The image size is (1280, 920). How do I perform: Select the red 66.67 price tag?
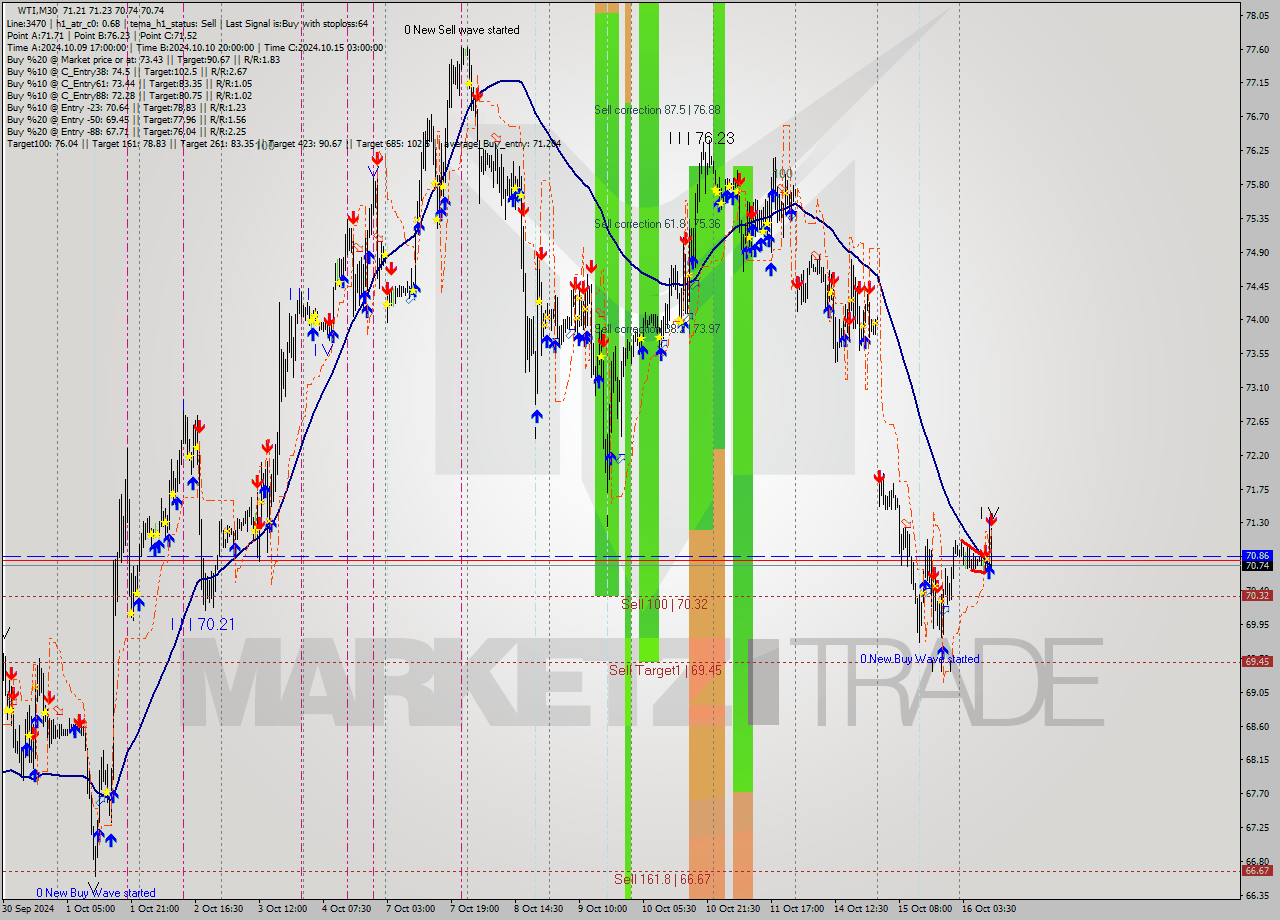click(1256, 870)
